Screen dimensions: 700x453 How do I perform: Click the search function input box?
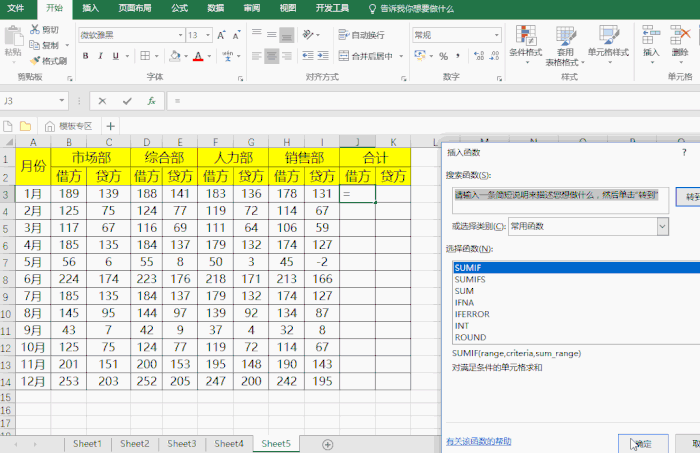tap(560, 200)
